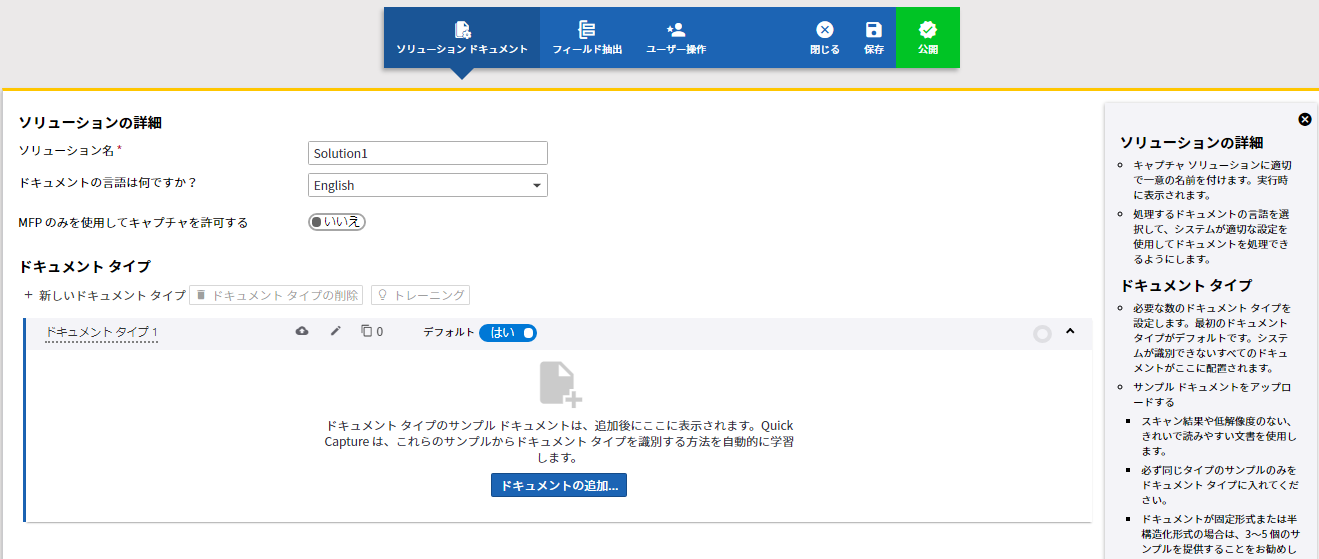Image resolution: width=1319 pixels, height=559 pixels.
Task: Click the pencil edit icon for ドキュメント タイプ 1
Action: pyautogui.click(x=336, y=331)
